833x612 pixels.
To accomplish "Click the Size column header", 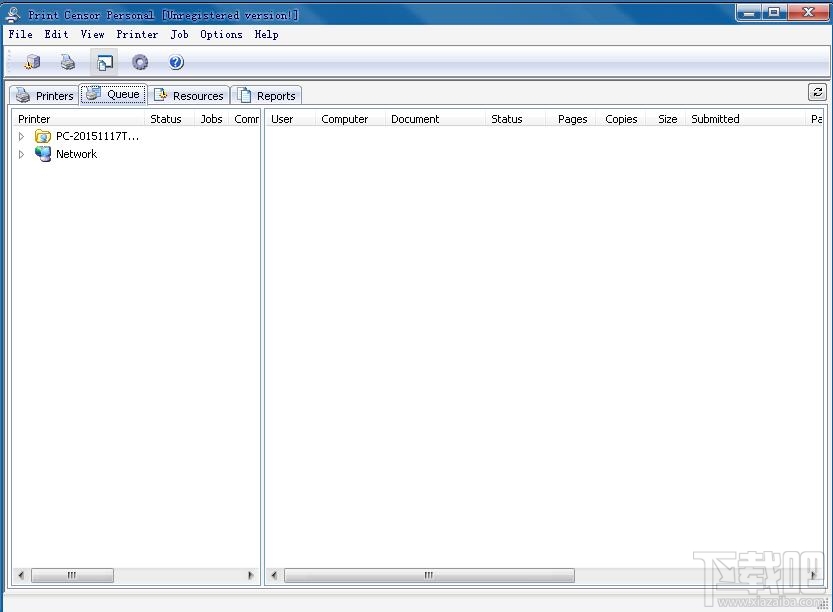I will (665, 119).
